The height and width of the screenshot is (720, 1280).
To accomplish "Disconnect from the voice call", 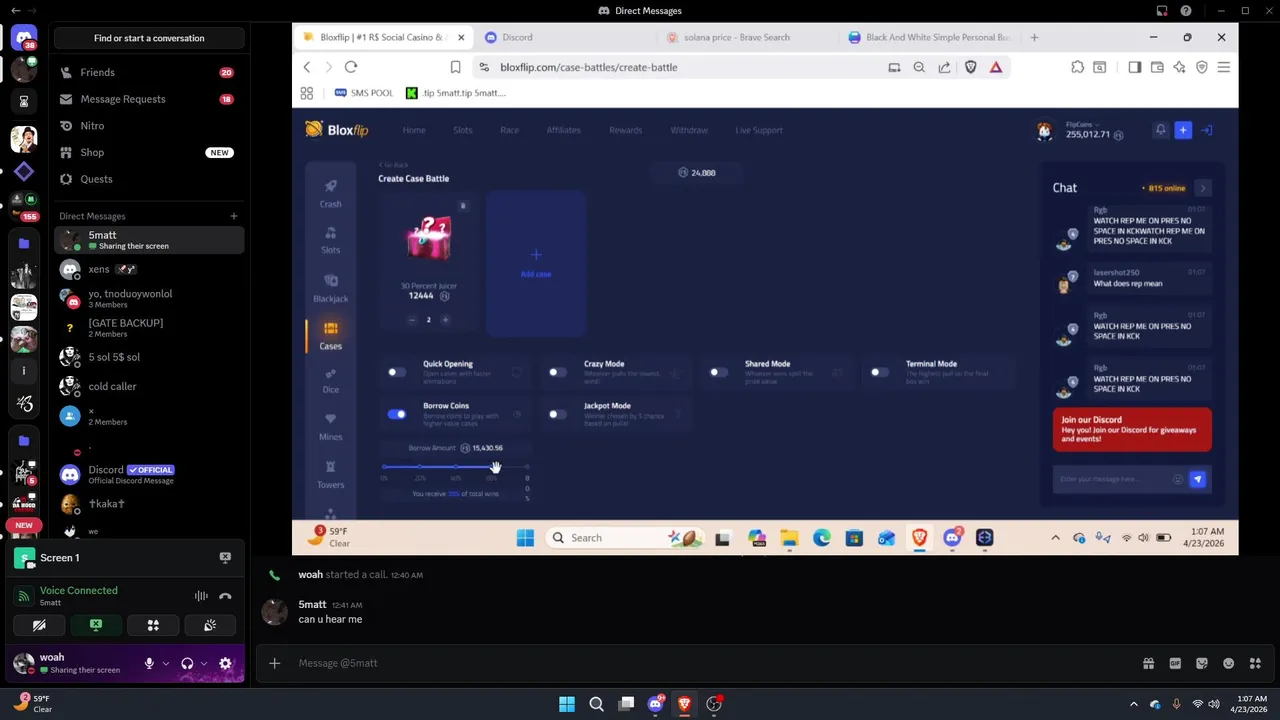I will [x=225, y=596].
